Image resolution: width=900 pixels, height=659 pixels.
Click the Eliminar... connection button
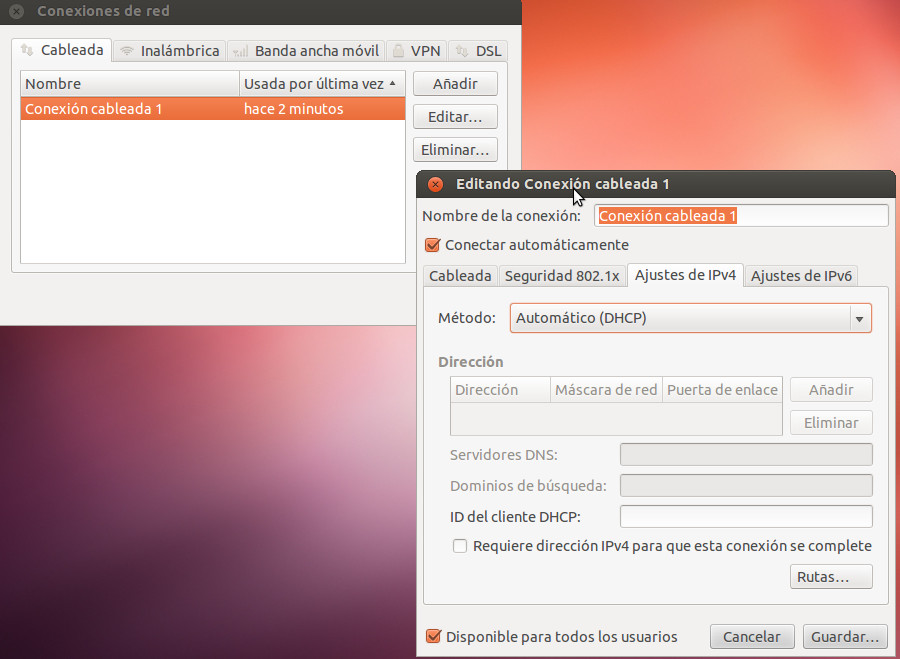(x=455, y=150)
